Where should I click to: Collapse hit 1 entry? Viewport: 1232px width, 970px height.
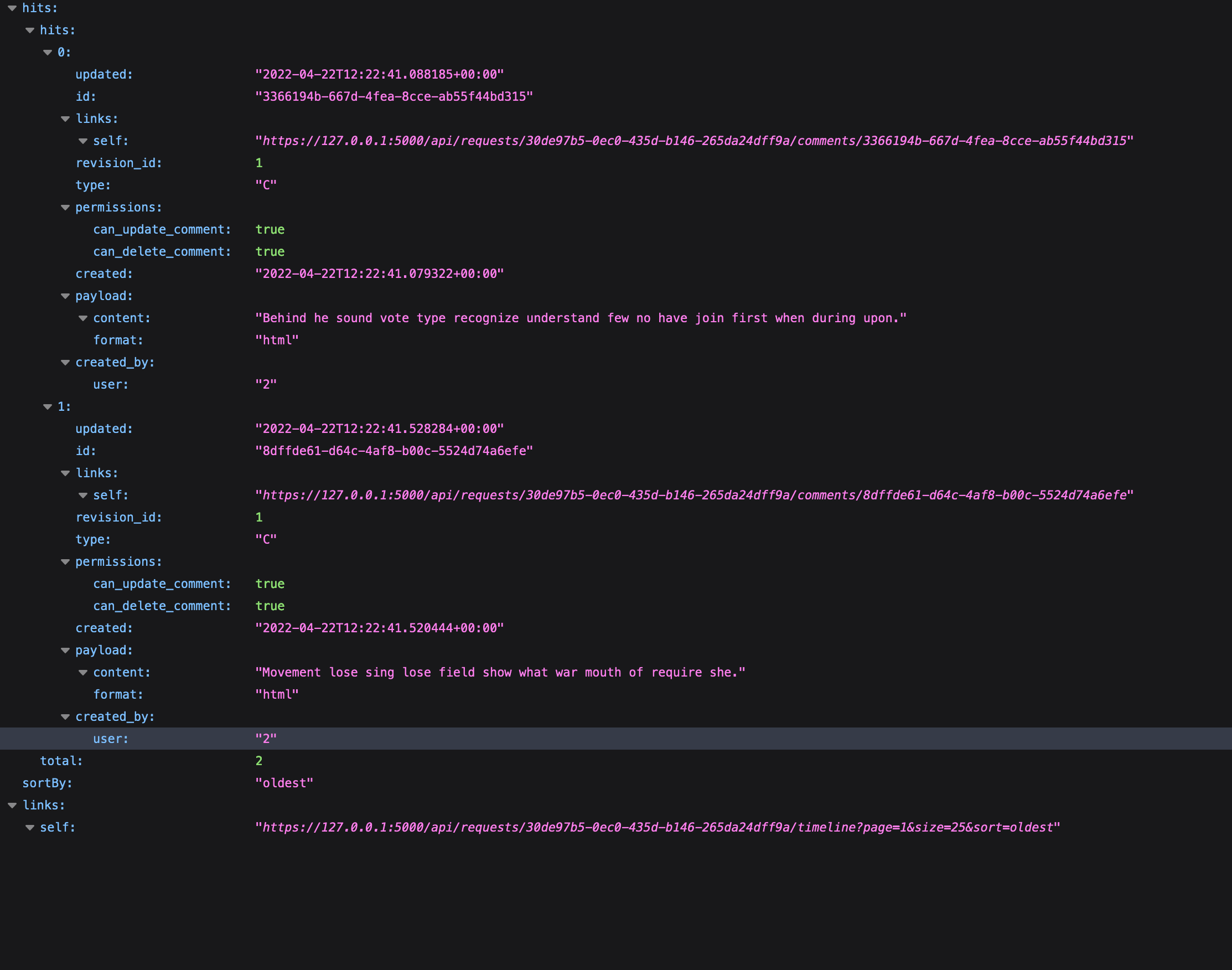pyautogui.click(x=47, y=406)
